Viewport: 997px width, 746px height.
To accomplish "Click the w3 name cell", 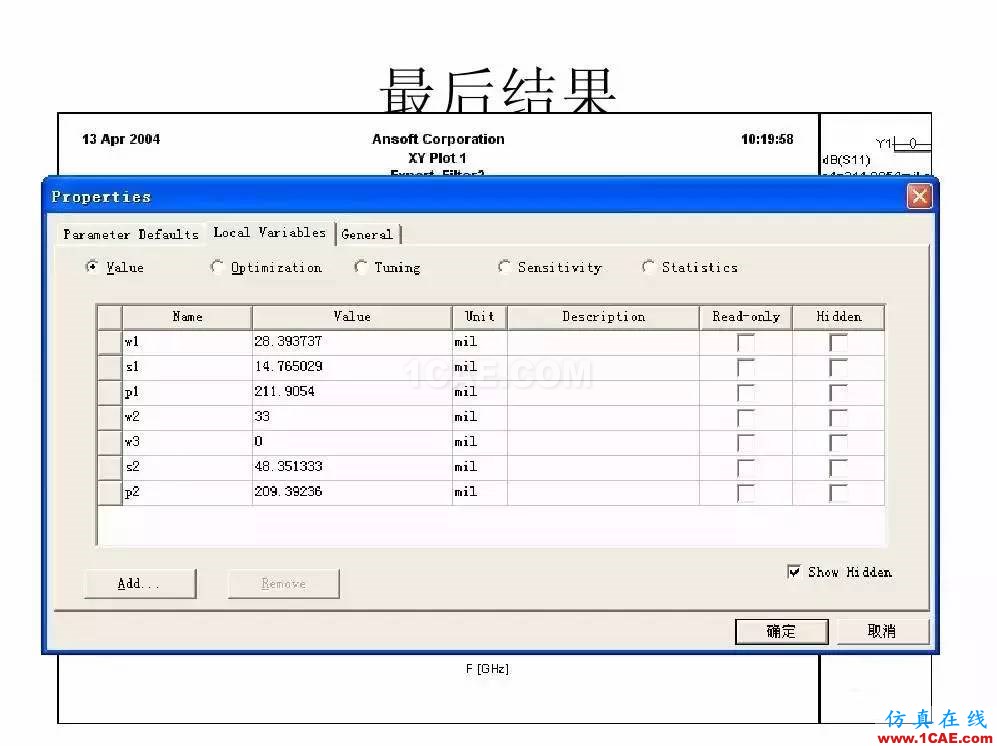I will 187,441.
